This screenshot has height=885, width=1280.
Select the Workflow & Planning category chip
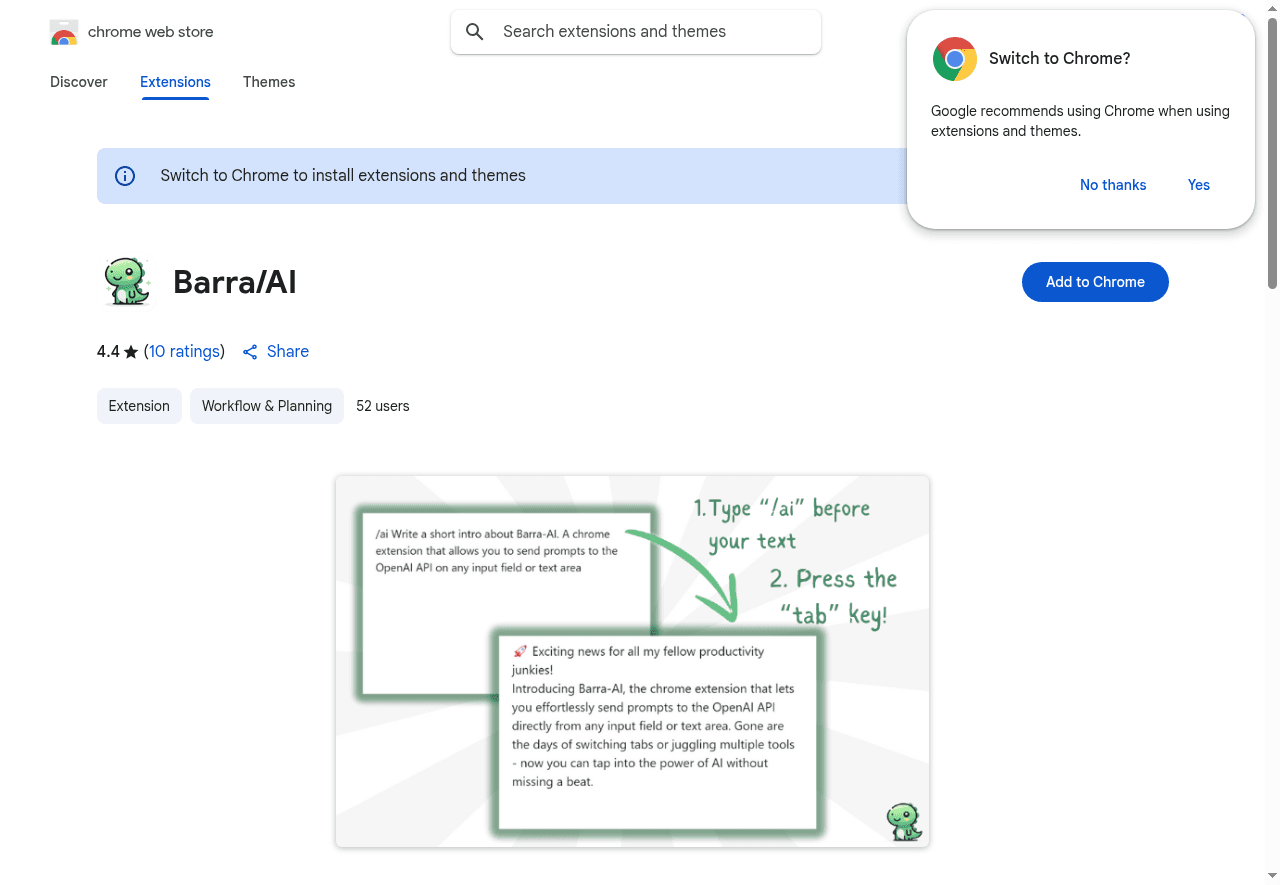267,406
